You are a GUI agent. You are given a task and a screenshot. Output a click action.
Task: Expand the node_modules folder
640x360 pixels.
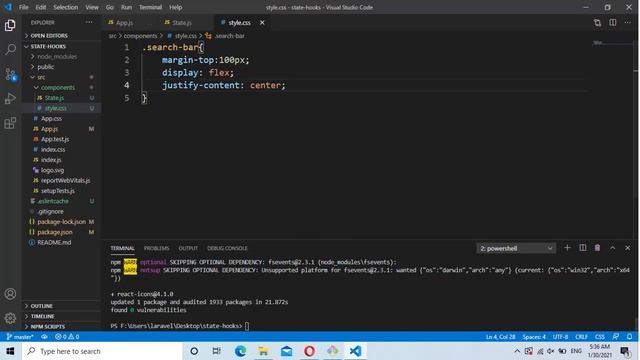coord(57,57)
